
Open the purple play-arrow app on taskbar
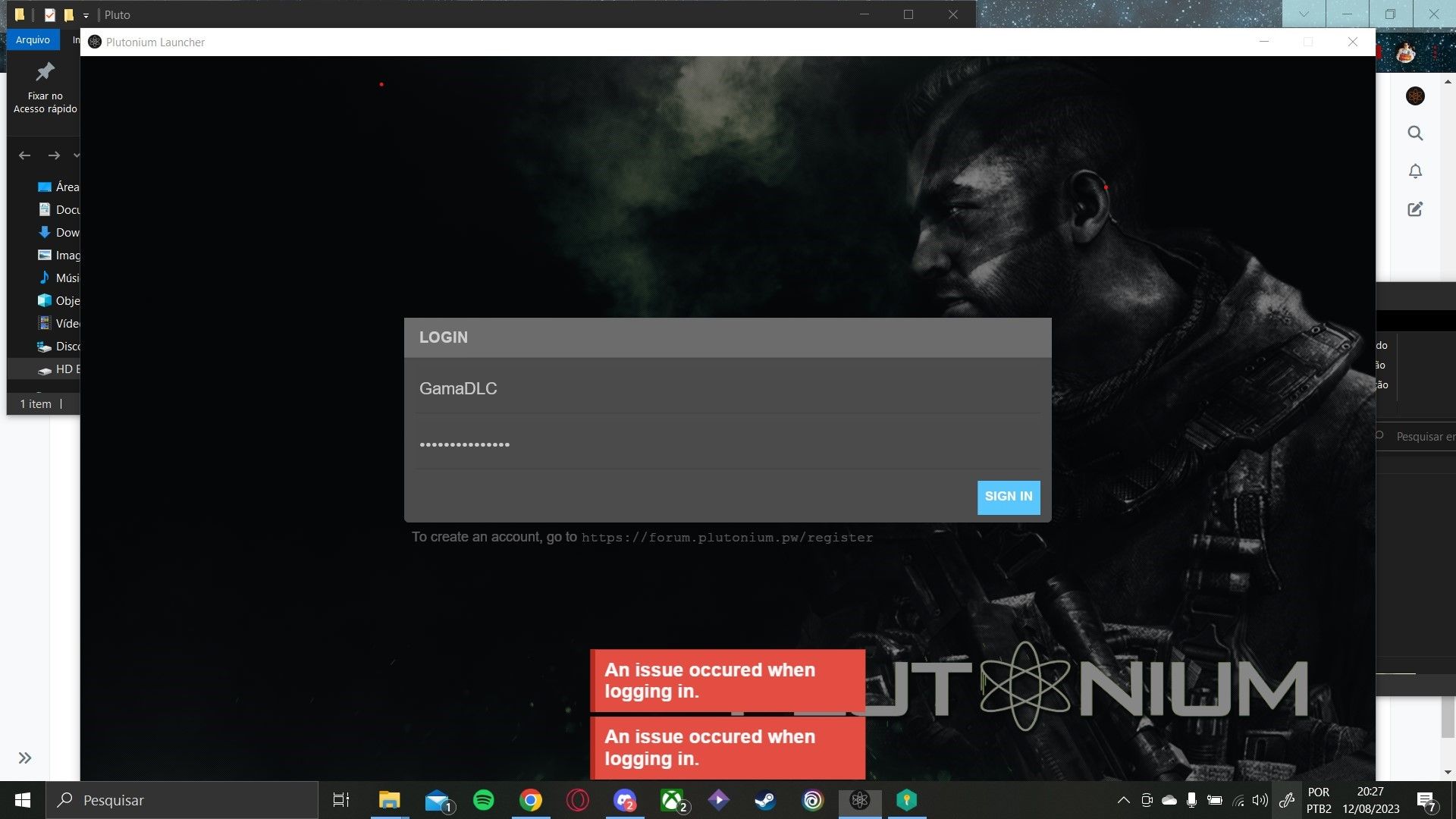tap(718, 800)
